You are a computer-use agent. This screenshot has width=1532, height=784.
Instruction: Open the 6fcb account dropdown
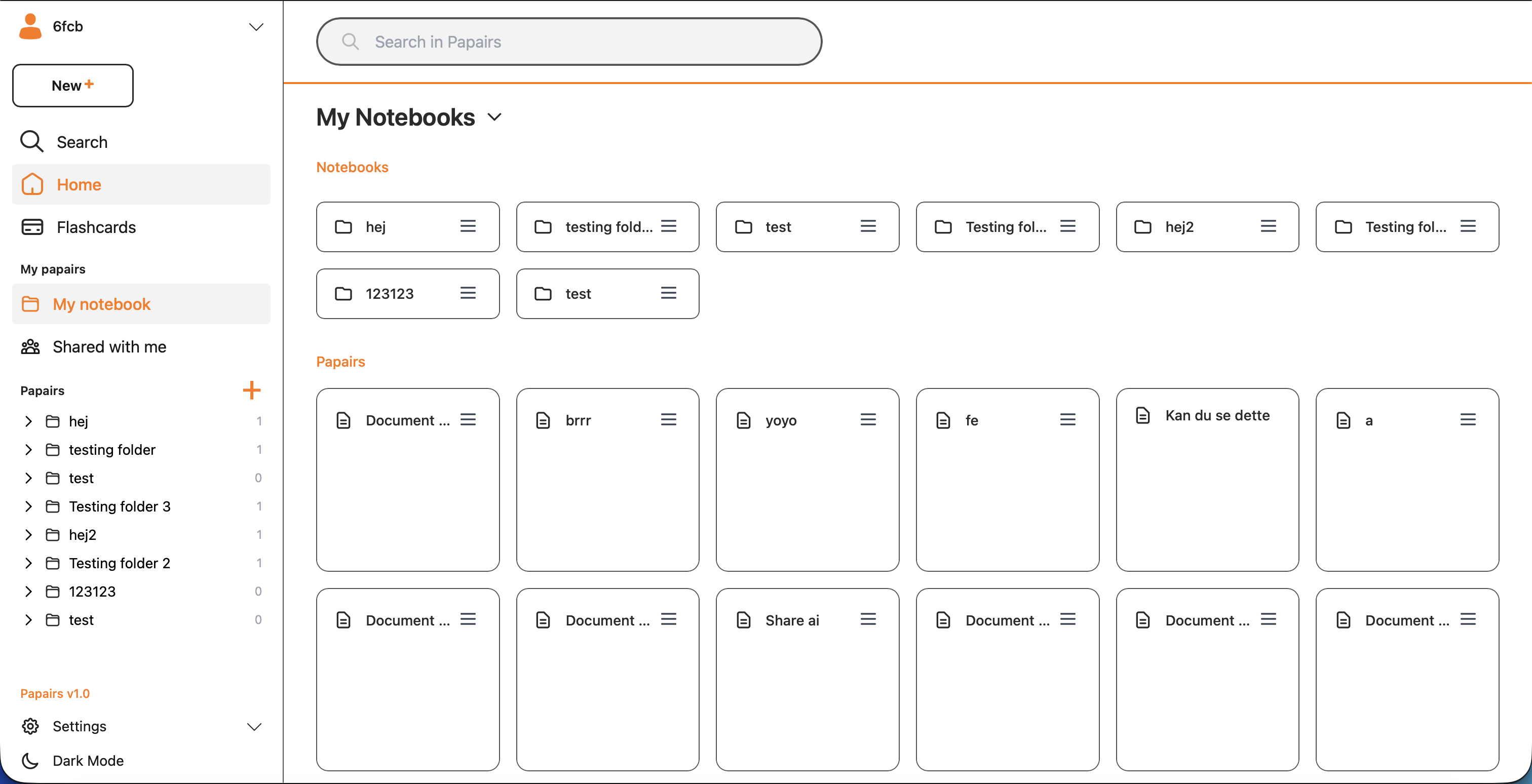click(256, 27)
